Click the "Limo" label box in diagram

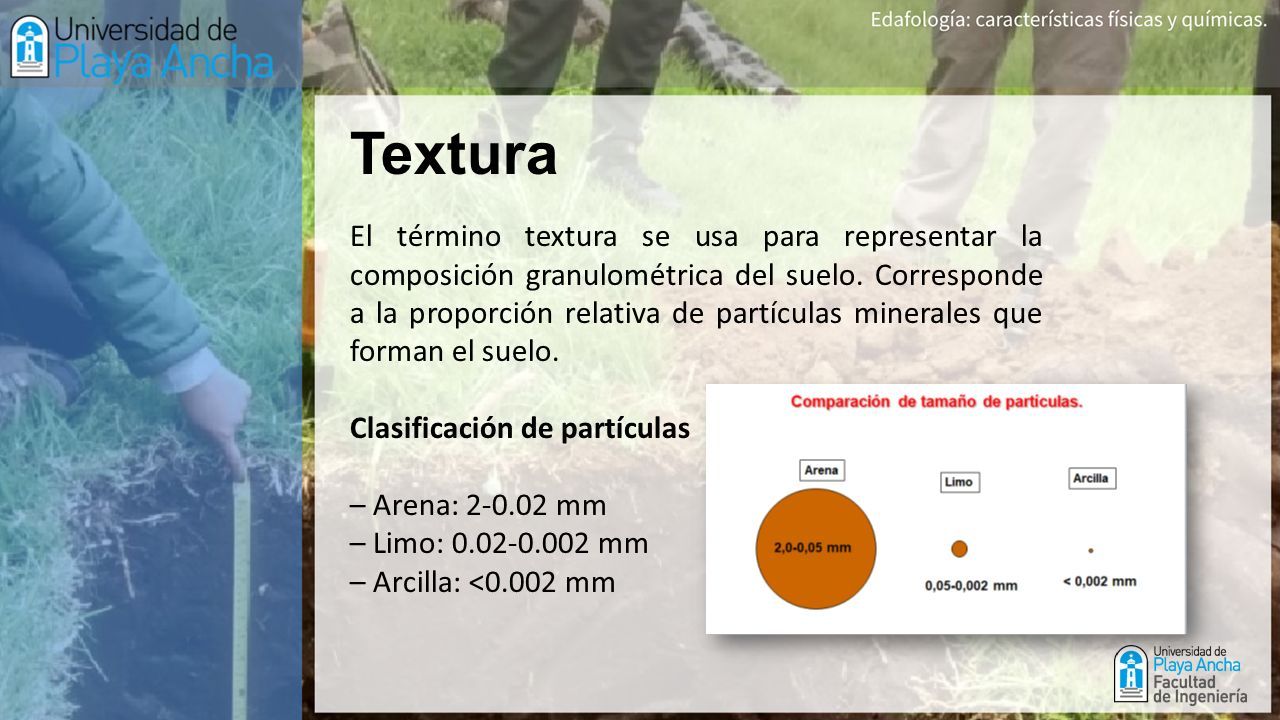[958, 482]
